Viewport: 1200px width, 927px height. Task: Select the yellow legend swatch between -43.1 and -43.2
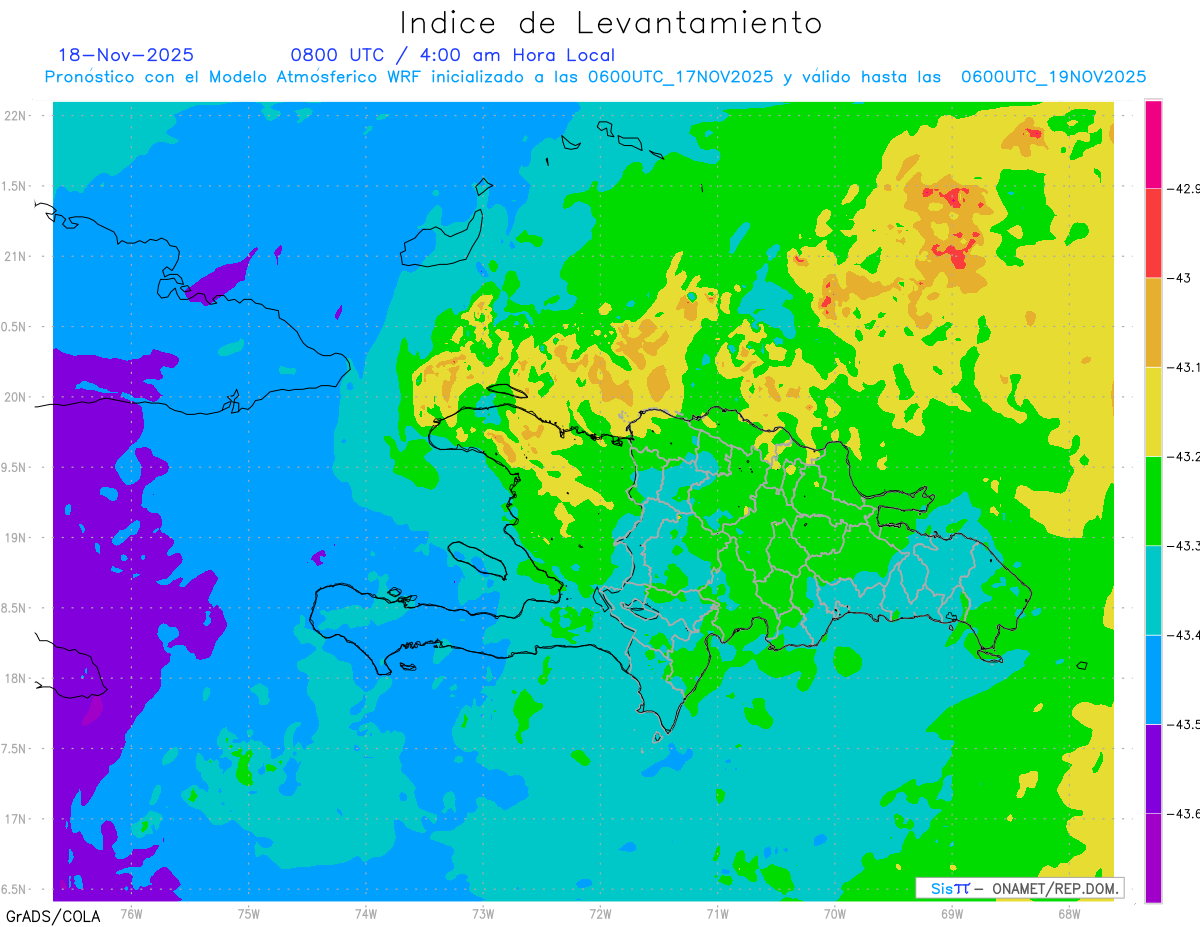click(1153, 411)
